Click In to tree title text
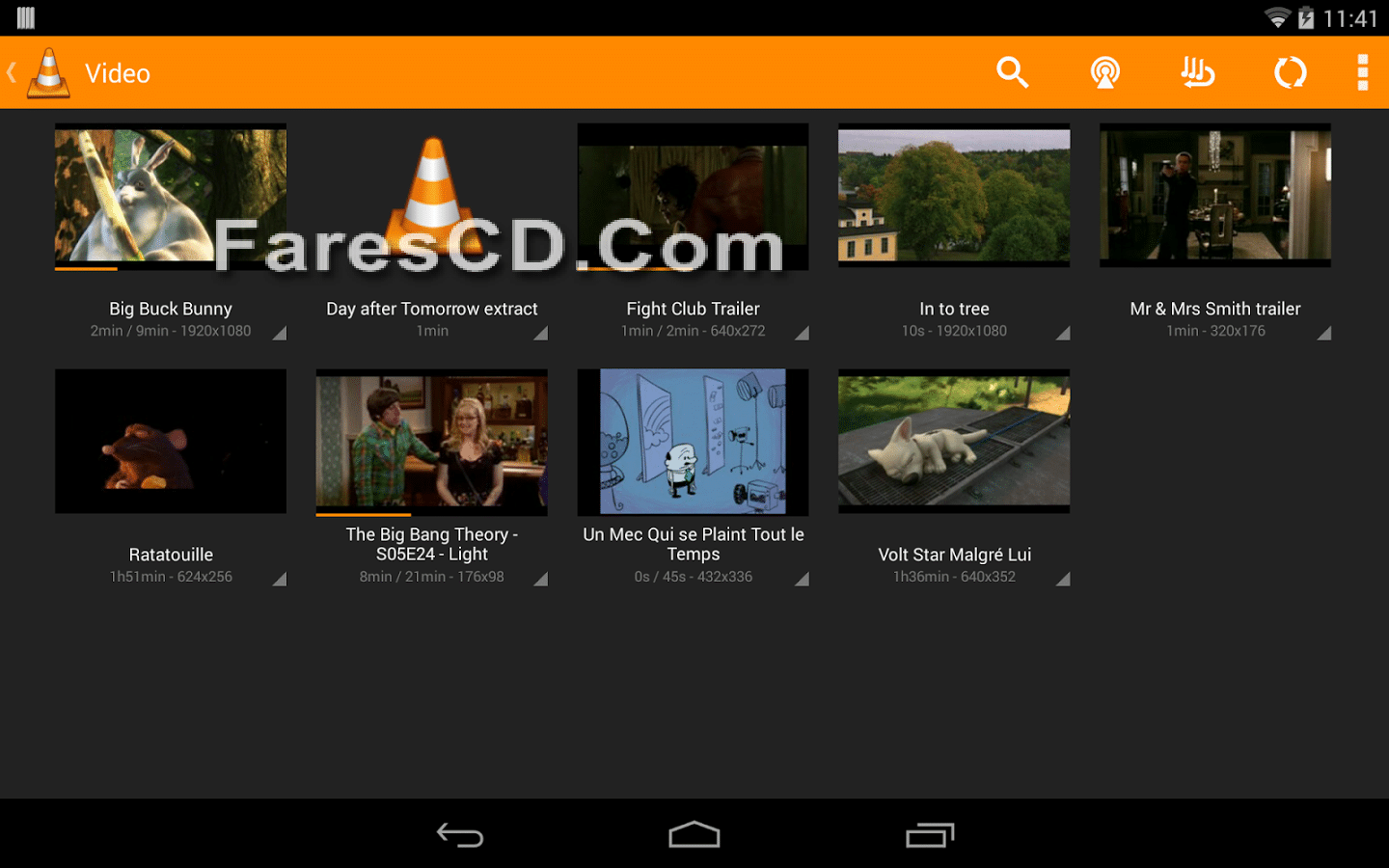This screenshot has height=868, width=1389. 954,309
